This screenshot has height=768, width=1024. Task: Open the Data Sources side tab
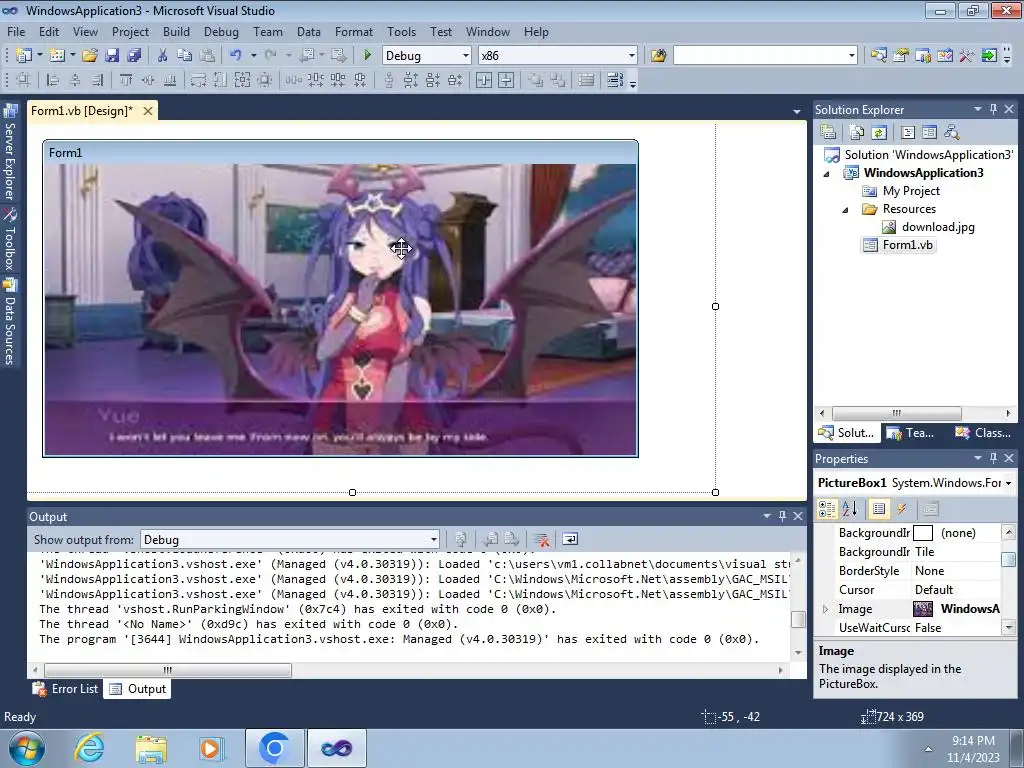[x=10, y=322]
